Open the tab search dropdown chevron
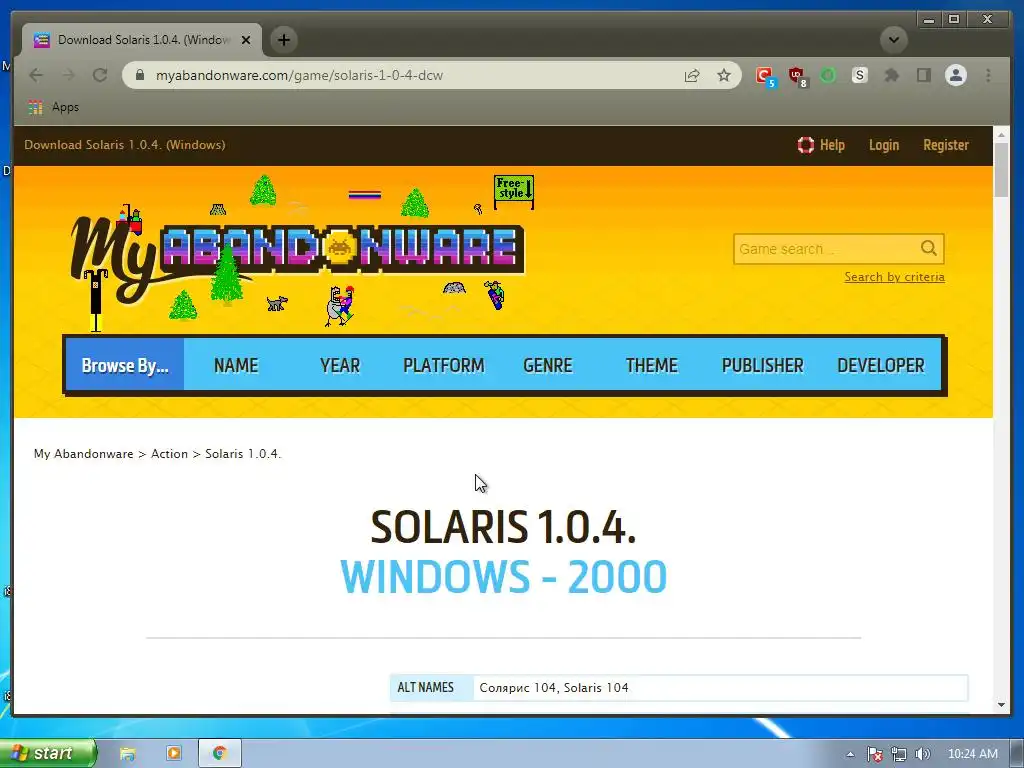 point(893,40)
